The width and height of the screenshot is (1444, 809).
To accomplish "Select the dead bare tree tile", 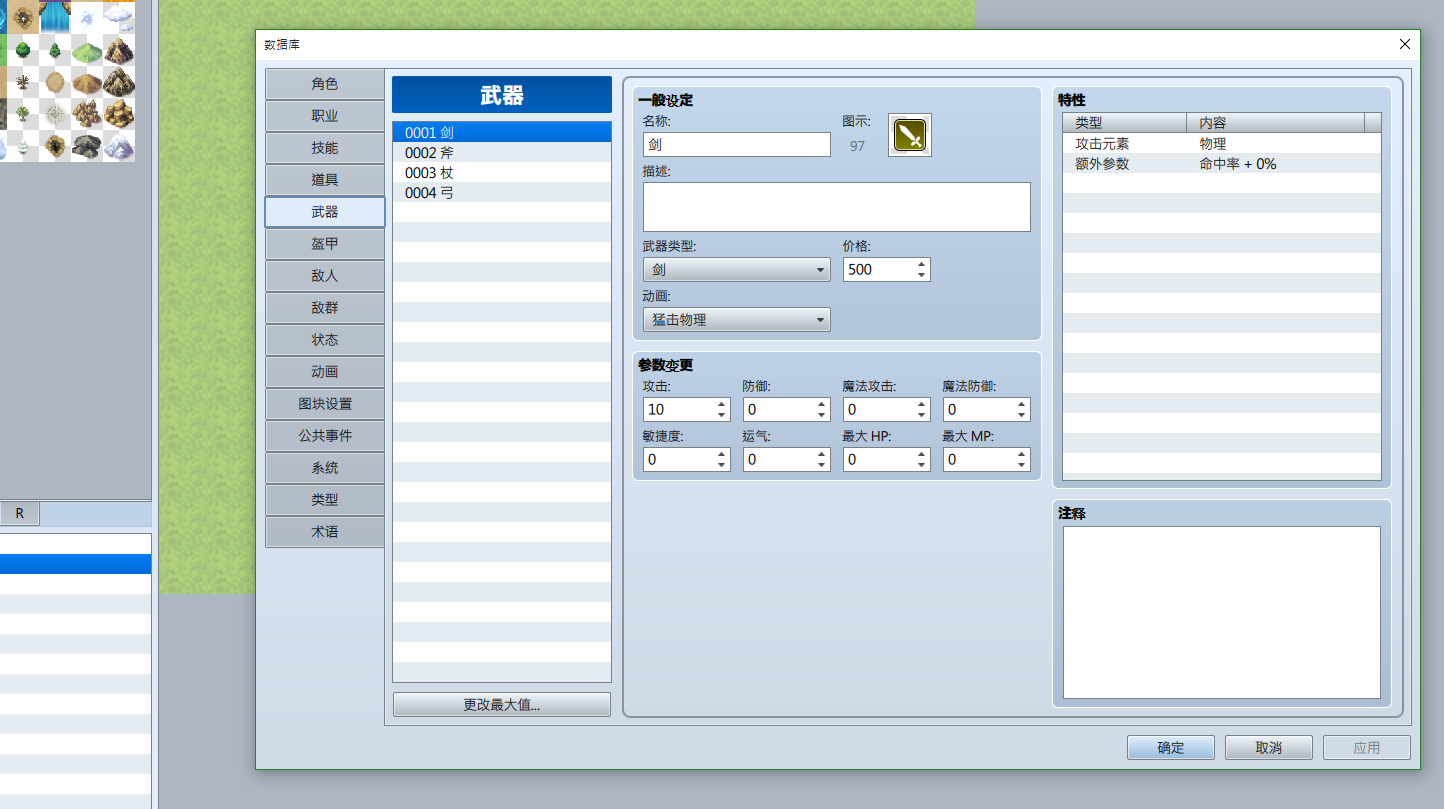I will coord(21,81).
